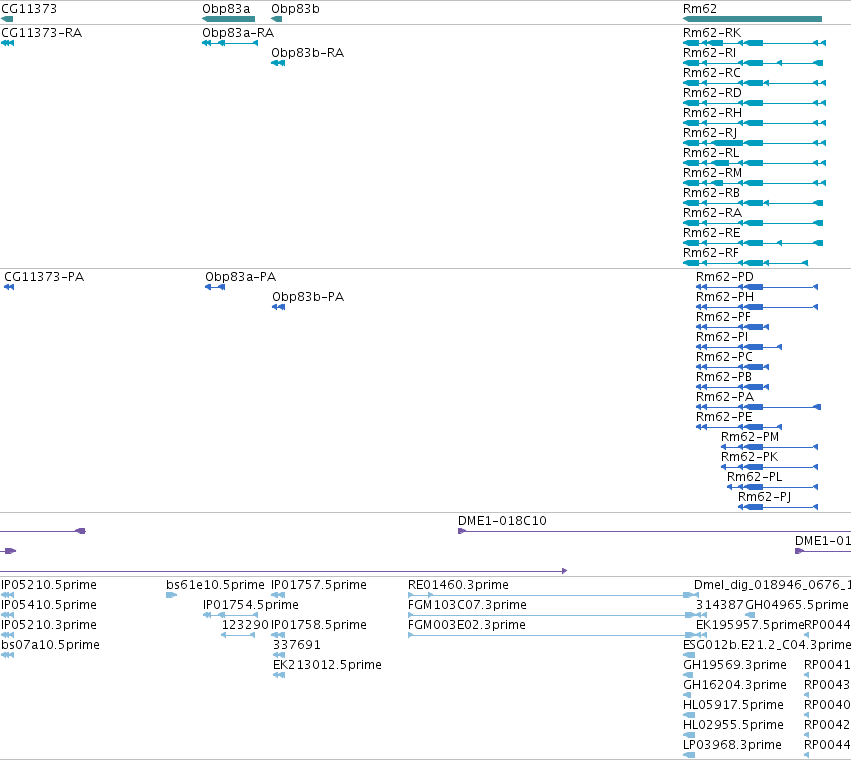851x760 pixels.
Task: Click the Rm62-RC transcript label
Action: 712,73
